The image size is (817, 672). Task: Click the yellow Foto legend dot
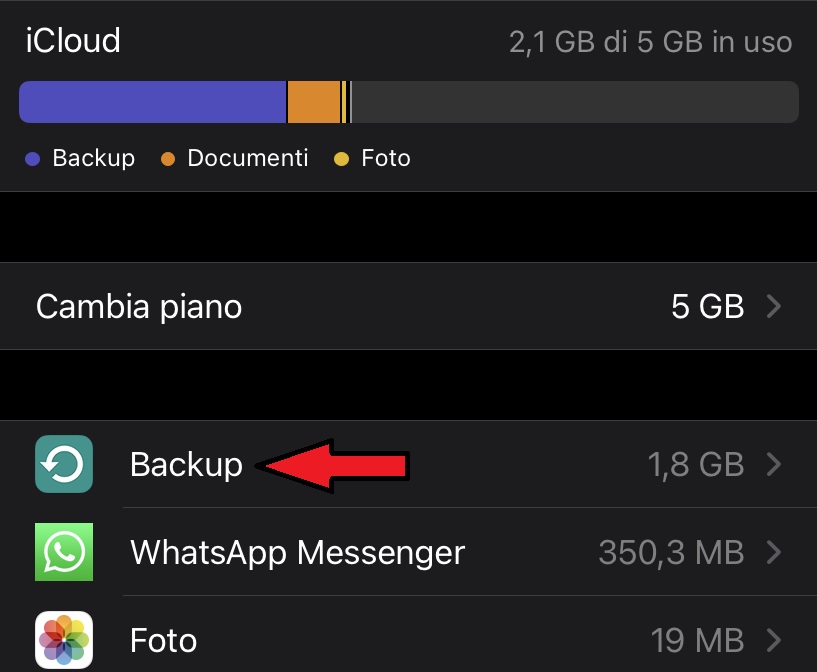[x=341, y=159]
